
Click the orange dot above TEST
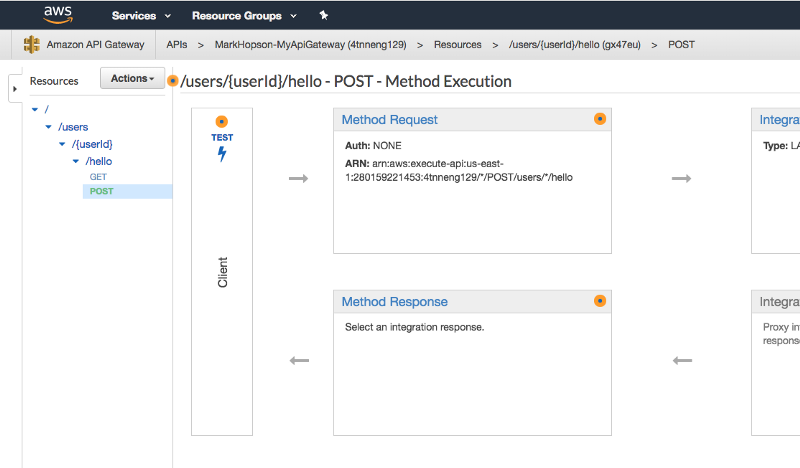click(222, 122)
